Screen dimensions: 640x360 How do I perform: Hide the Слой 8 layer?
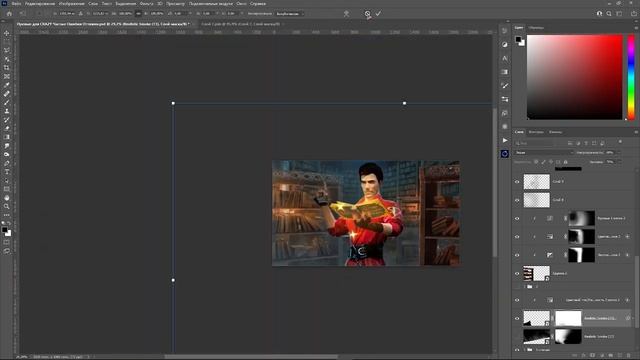pyautogui.click(x=517, y=200)
